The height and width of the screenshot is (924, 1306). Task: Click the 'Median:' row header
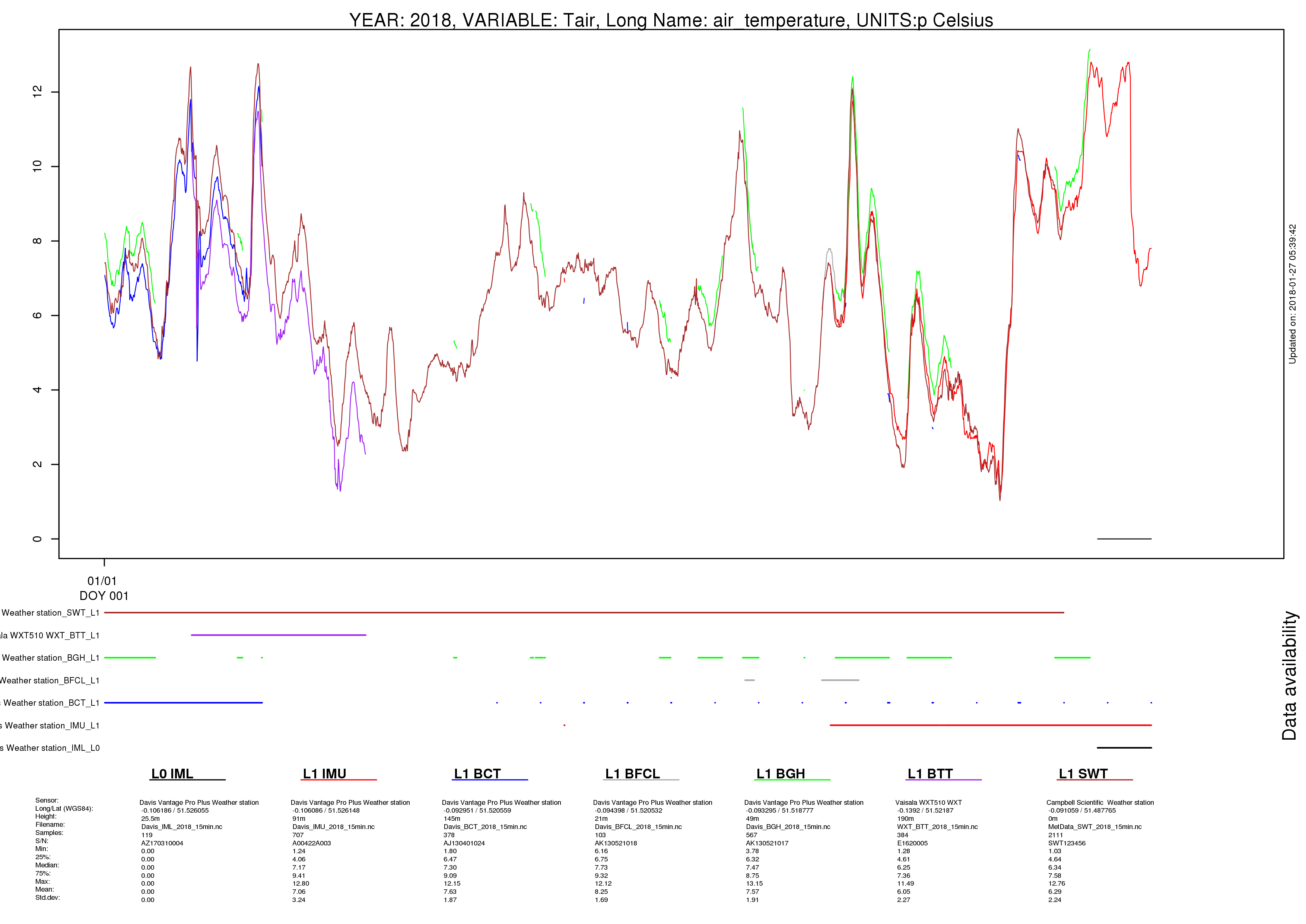tap(47, 866)
